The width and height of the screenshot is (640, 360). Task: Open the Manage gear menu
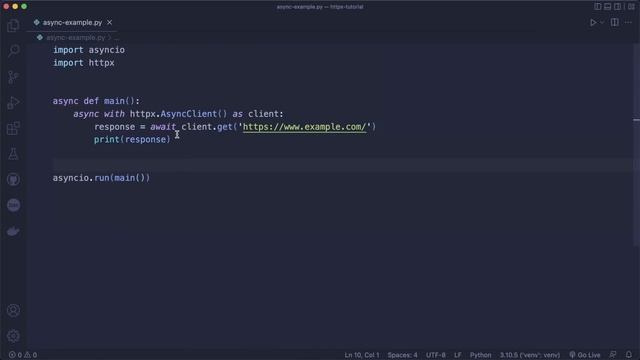[13, 336]
